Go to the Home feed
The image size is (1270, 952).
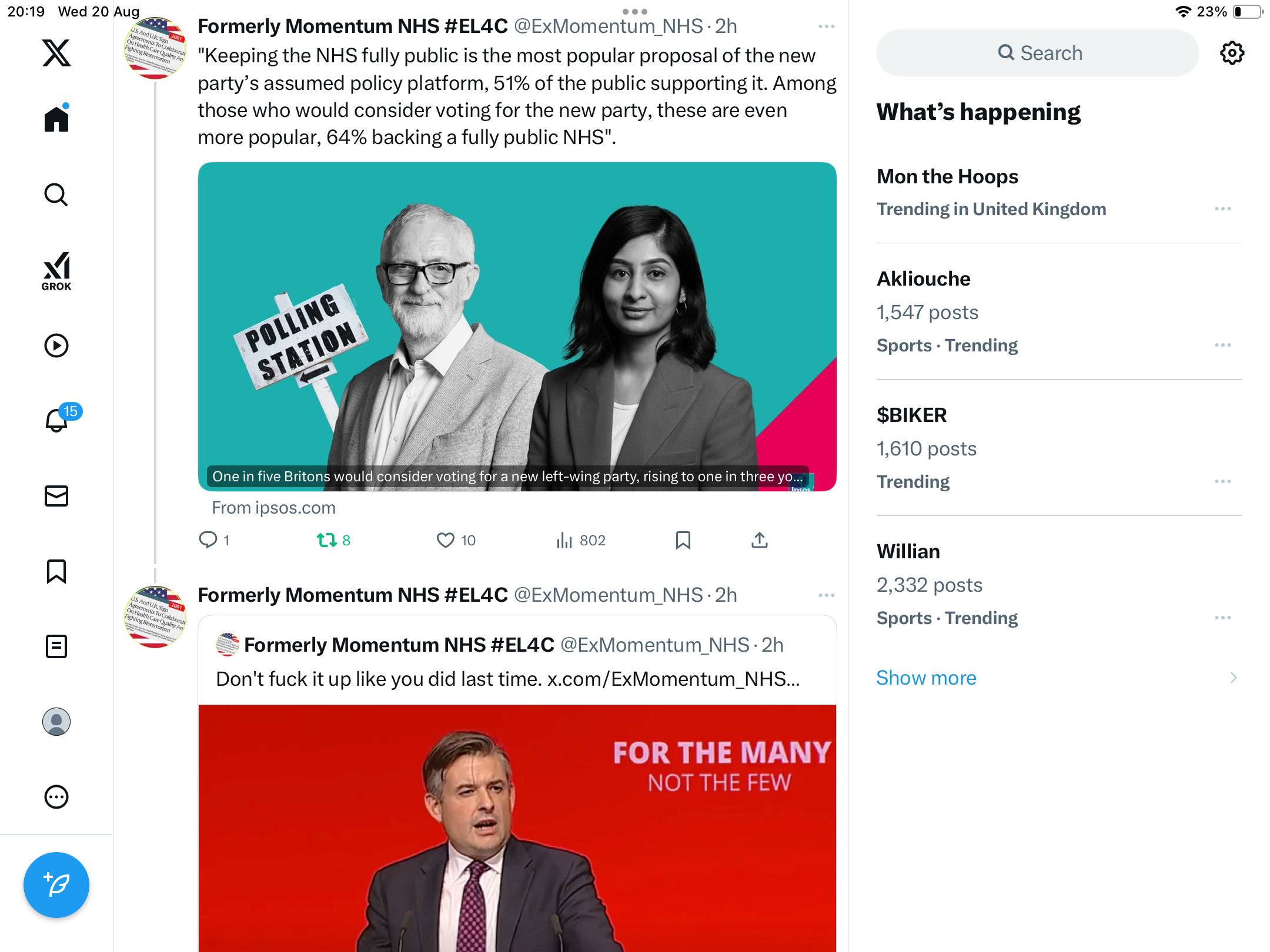(x=56, y=119)
